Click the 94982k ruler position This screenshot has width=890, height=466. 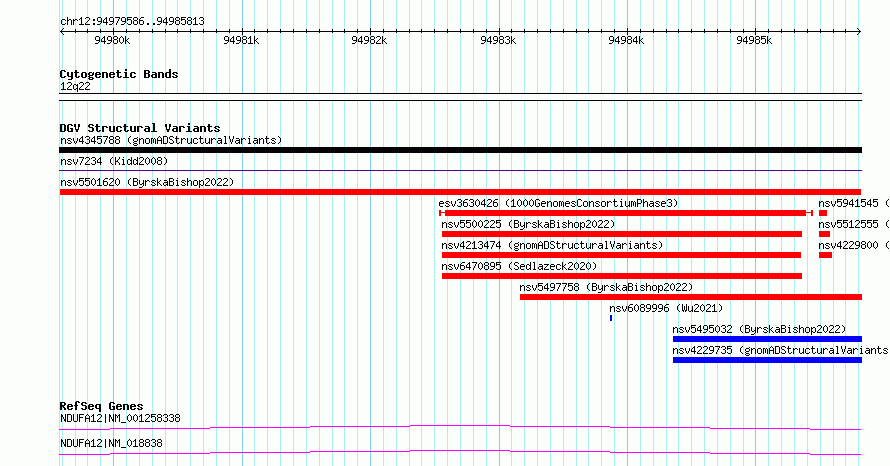(x=370, y=40)
